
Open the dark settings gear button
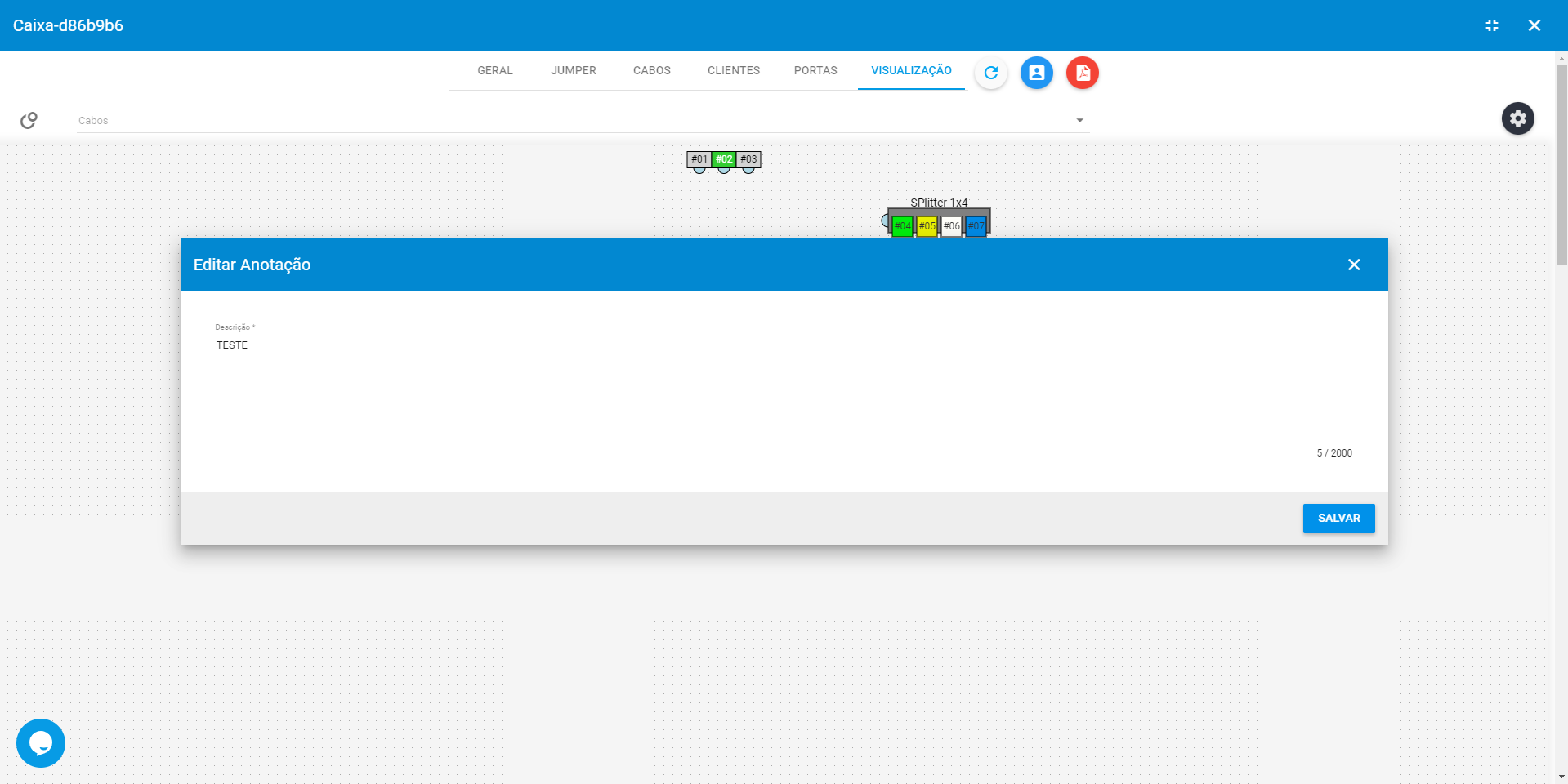[x=1518, y=118]
